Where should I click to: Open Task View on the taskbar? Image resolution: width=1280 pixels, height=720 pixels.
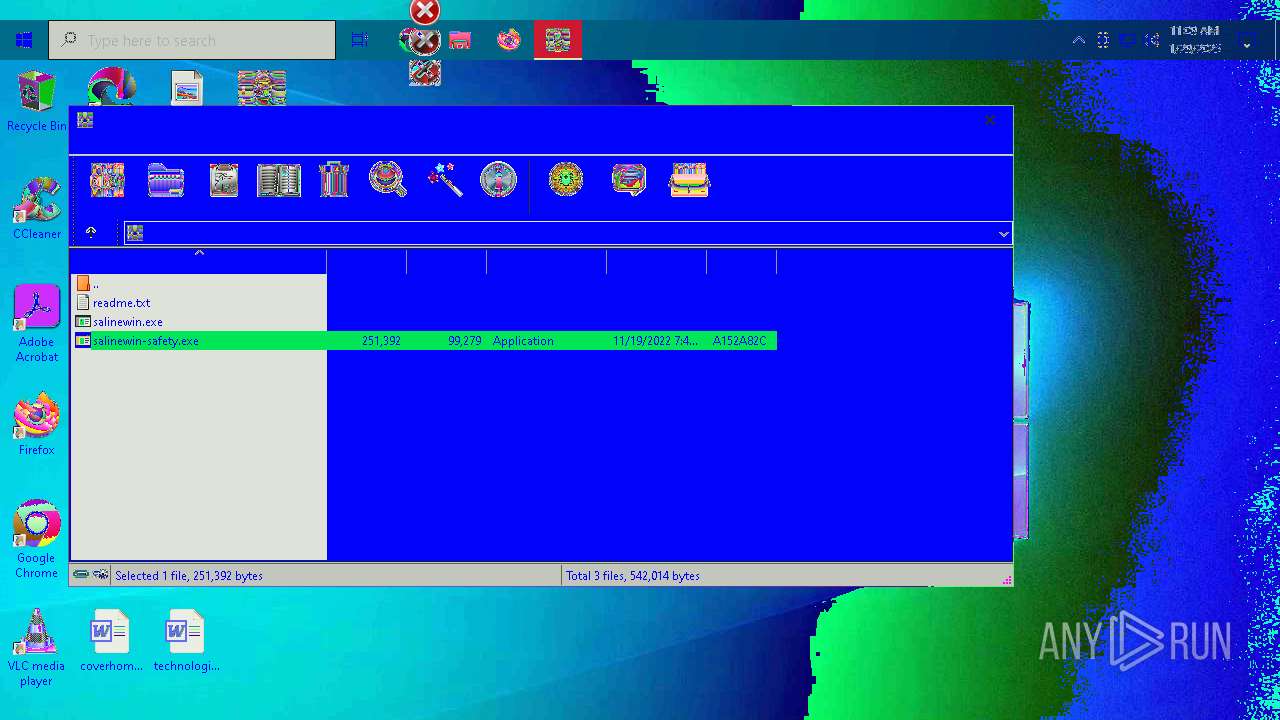click(360, 40)
